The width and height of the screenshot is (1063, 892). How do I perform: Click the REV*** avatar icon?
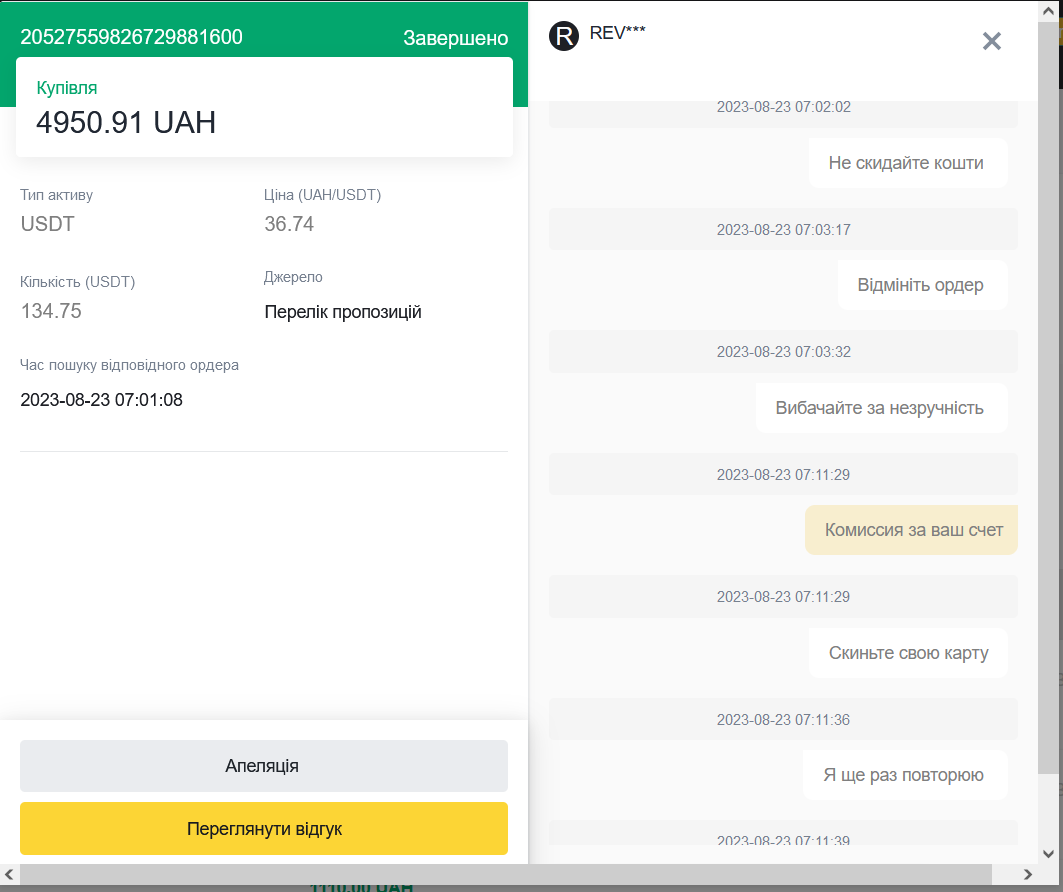click(564, 36)
